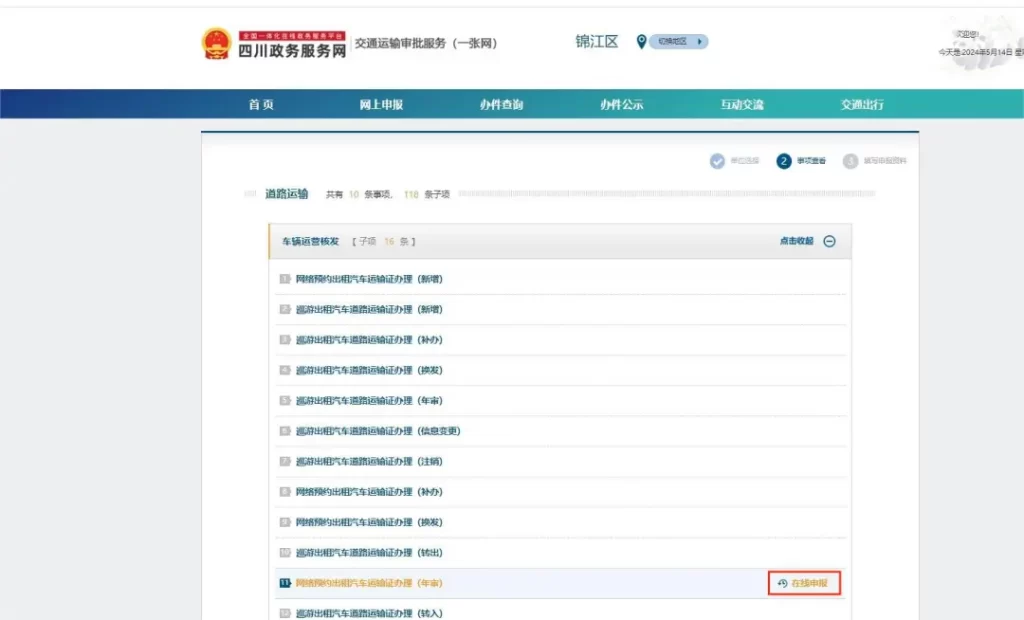Open the 互动交流 nav item
Image resolution: width=1024 pixels, height=620 pixels.
click(742, 105)
